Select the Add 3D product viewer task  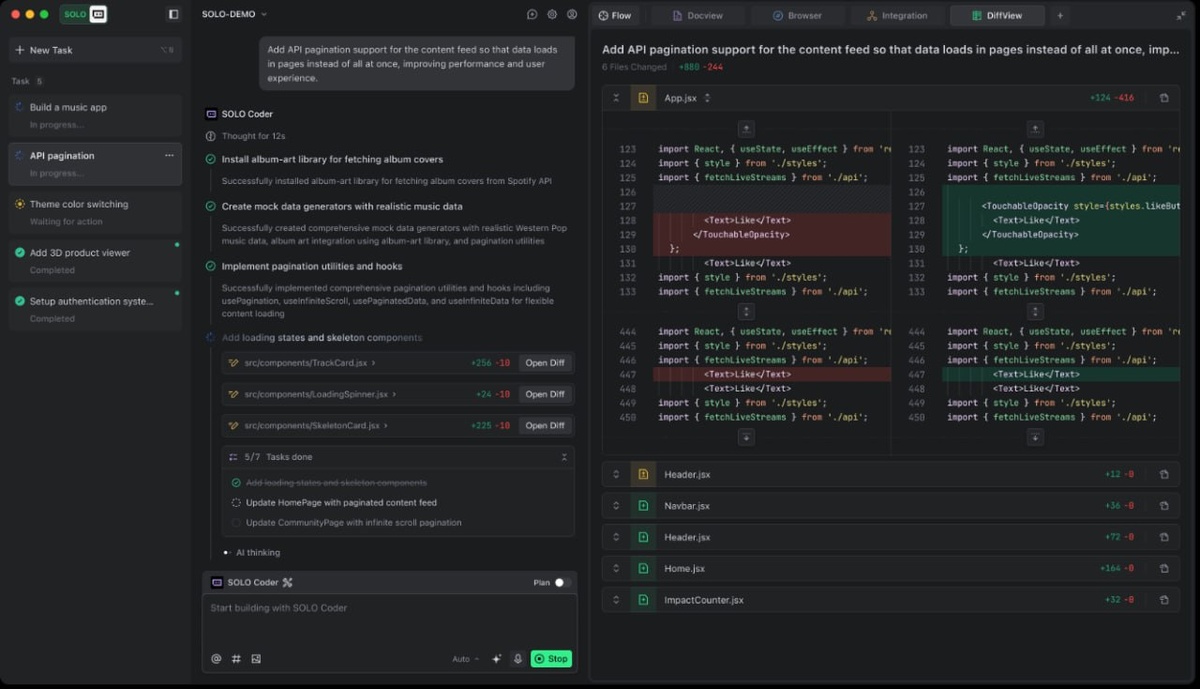click(95, 261)
